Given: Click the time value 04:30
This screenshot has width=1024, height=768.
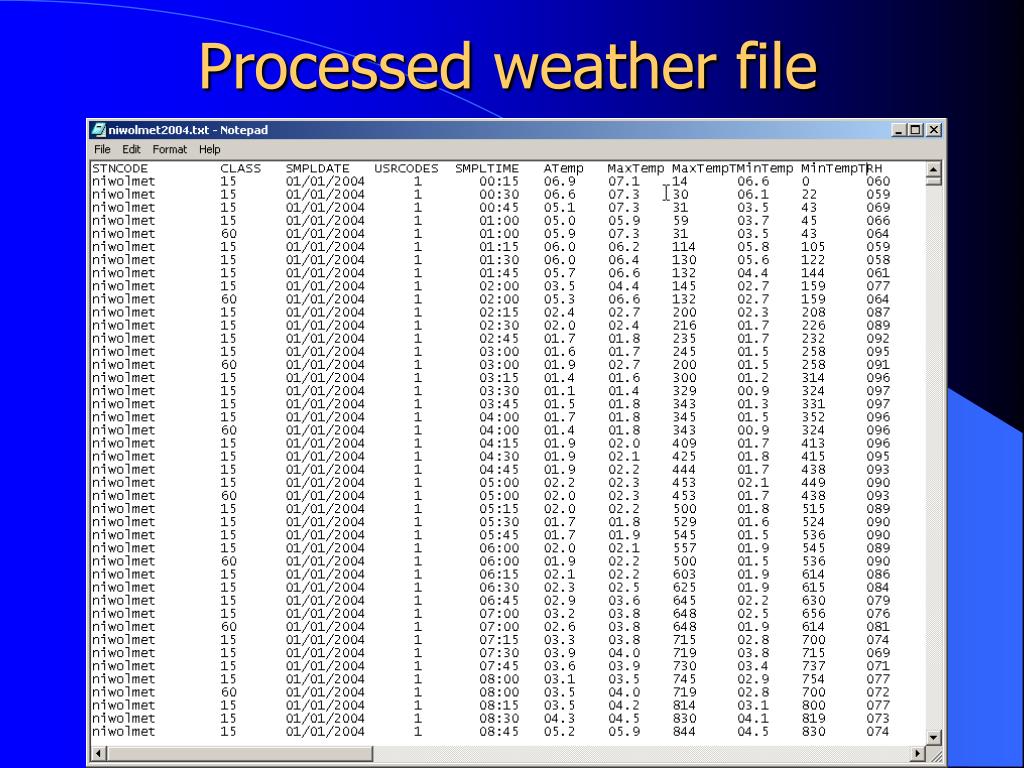Looking at the screenshot, I should pos(499,456).
